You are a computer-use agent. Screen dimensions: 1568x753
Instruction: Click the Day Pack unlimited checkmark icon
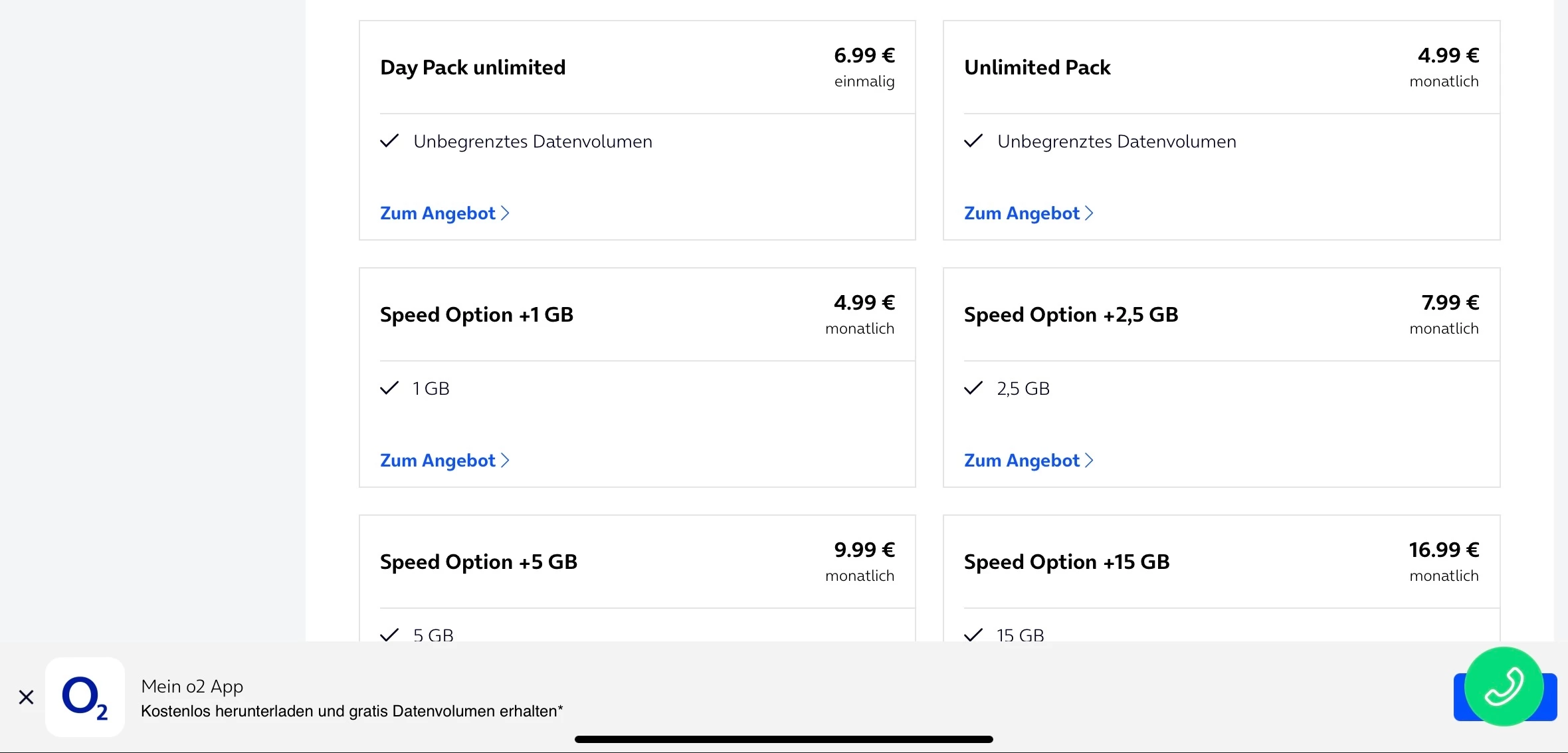(x=389, y=141)
